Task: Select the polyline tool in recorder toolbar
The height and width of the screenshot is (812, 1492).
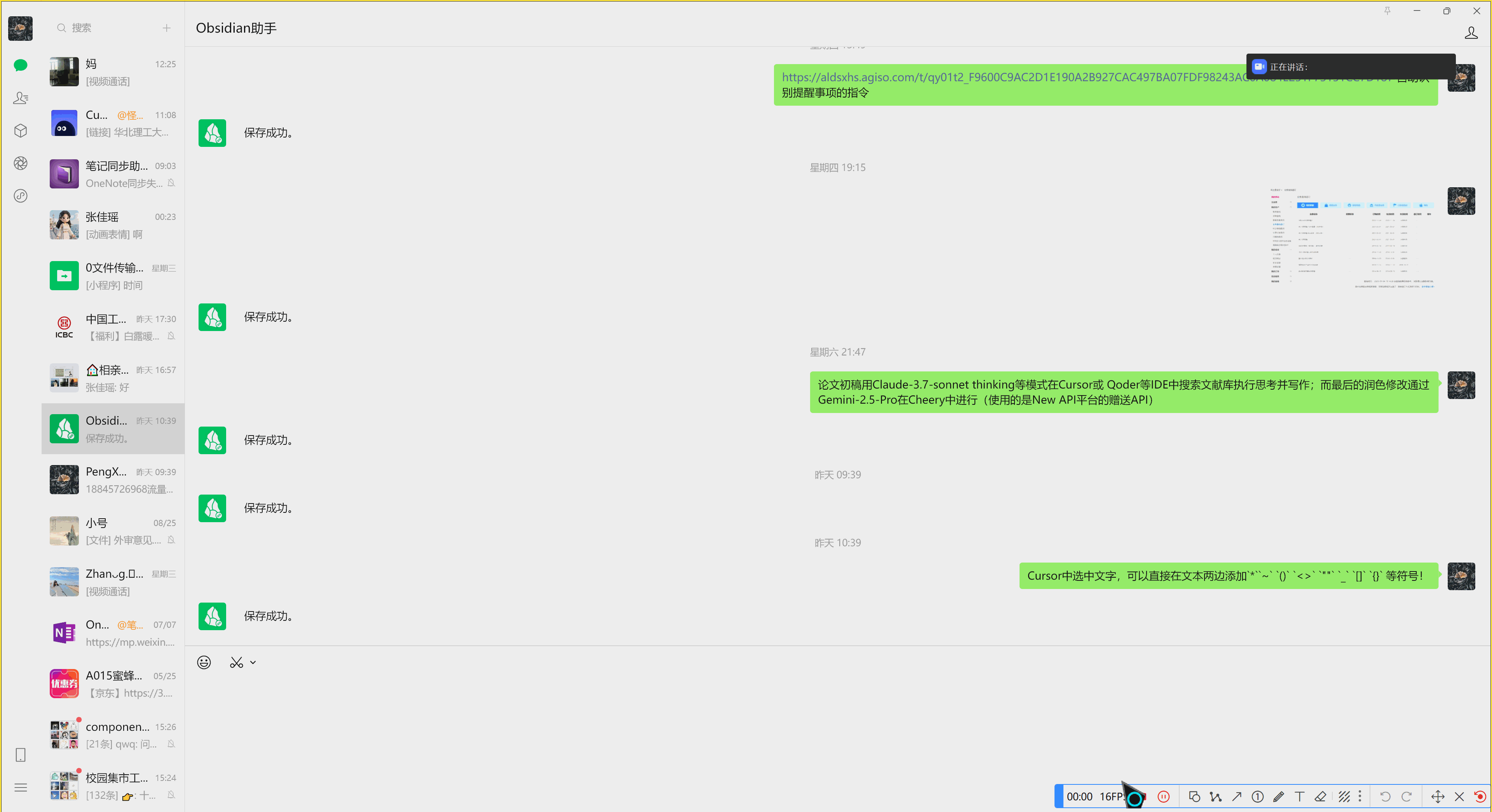Action: click(x=1216, y=797)
